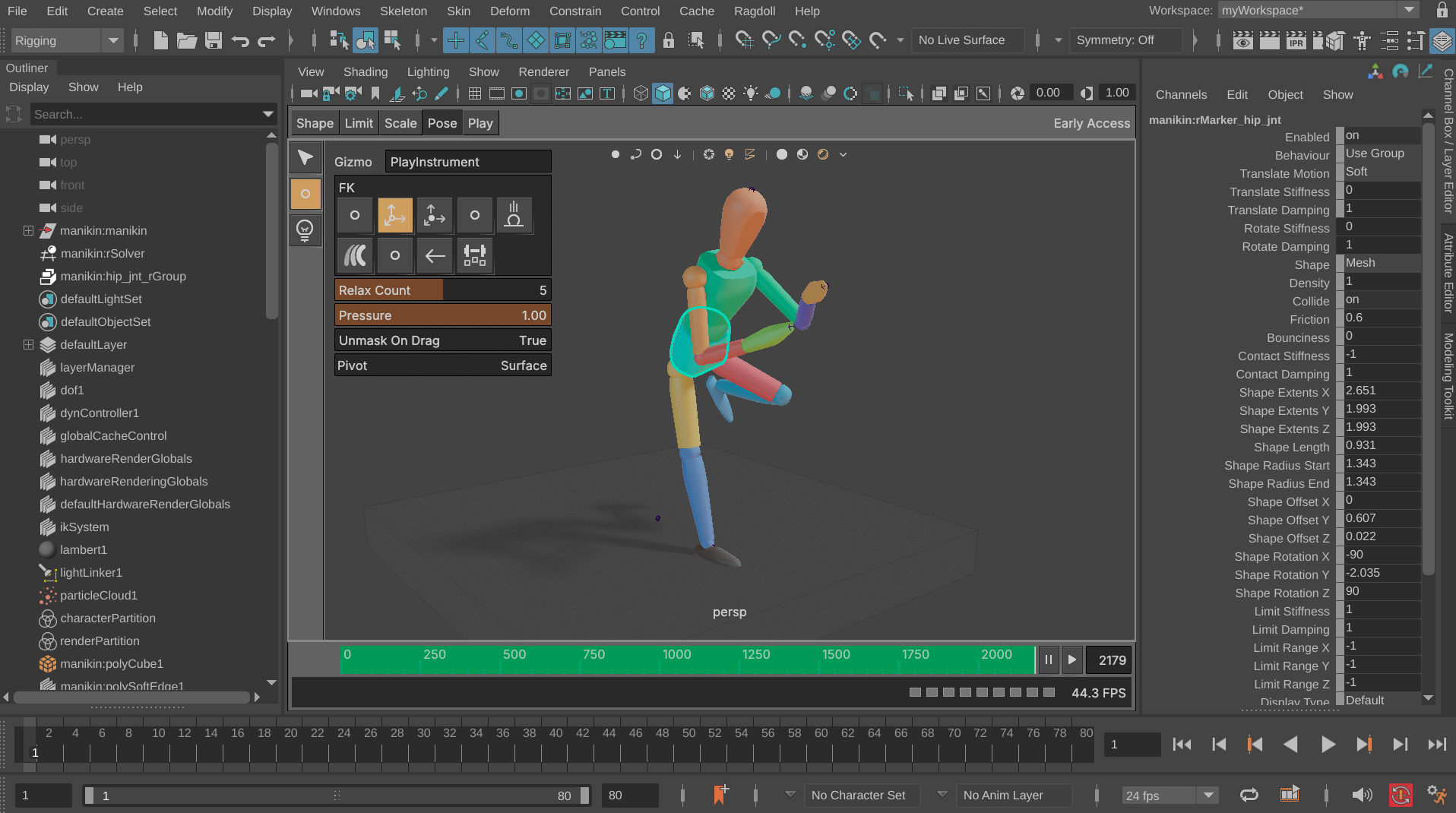This screenshot has height=813, width=1456.
Task: Toggle the loop playback icon
Action: [1249, 795]
